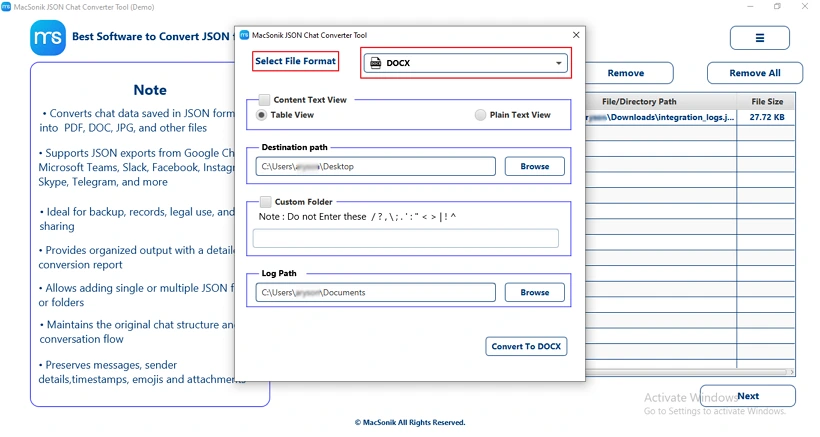Minimize the main MacSonik window
Image resolution: width=820 pixels, height=437 pixels.
pyautogui.click(x=750, y=7)
